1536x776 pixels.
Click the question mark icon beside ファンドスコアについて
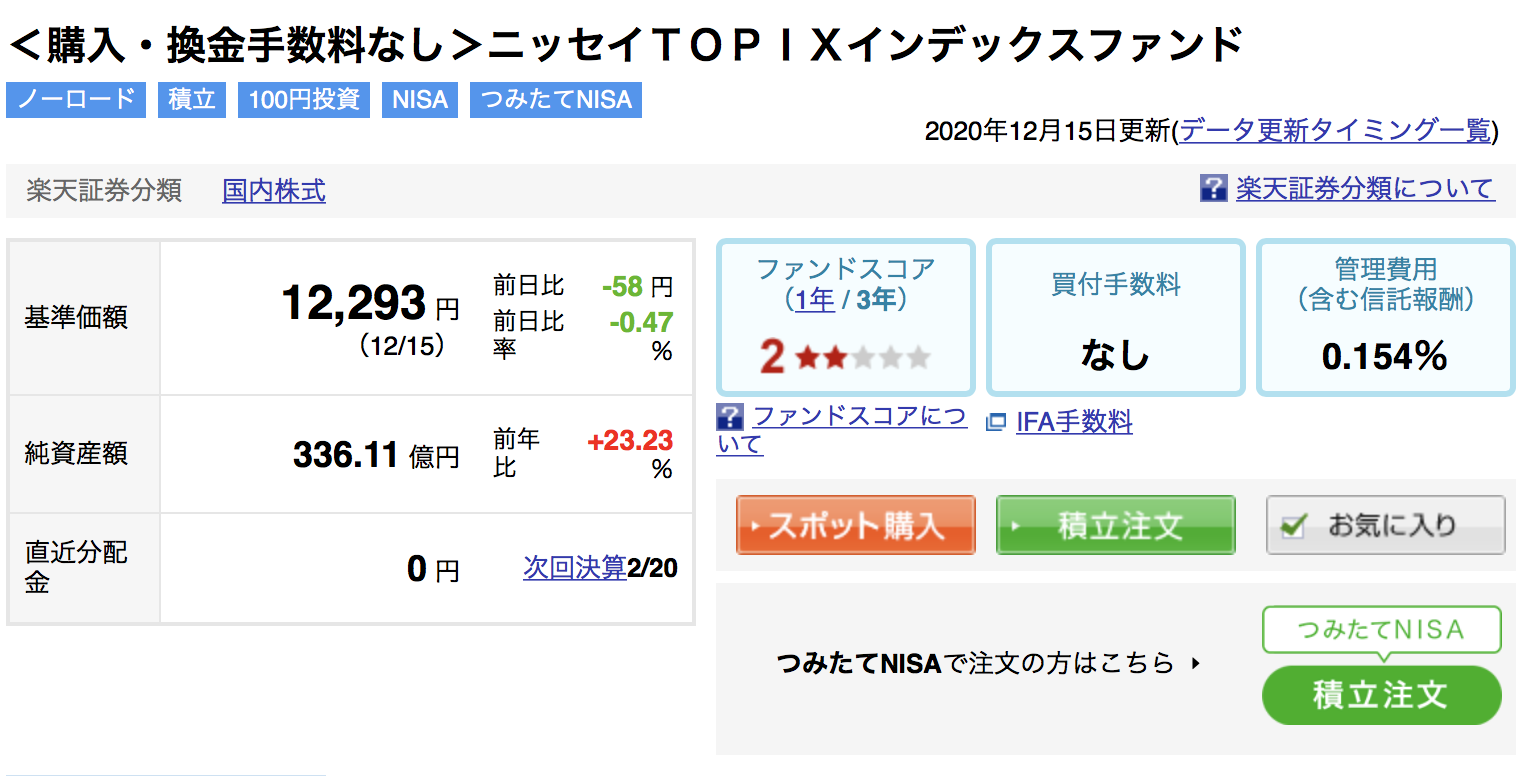730,417
